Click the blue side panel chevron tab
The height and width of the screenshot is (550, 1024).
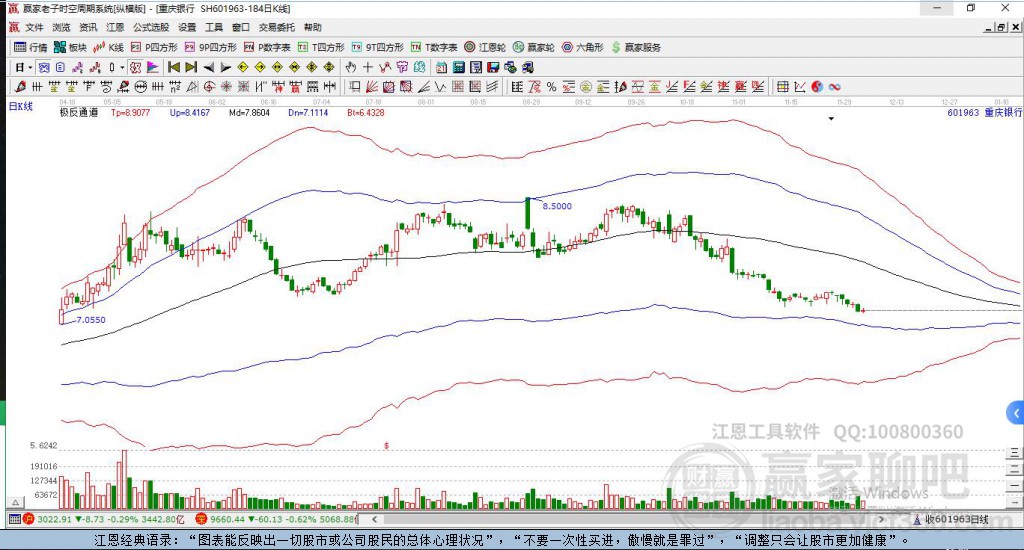click(1016, 413)
